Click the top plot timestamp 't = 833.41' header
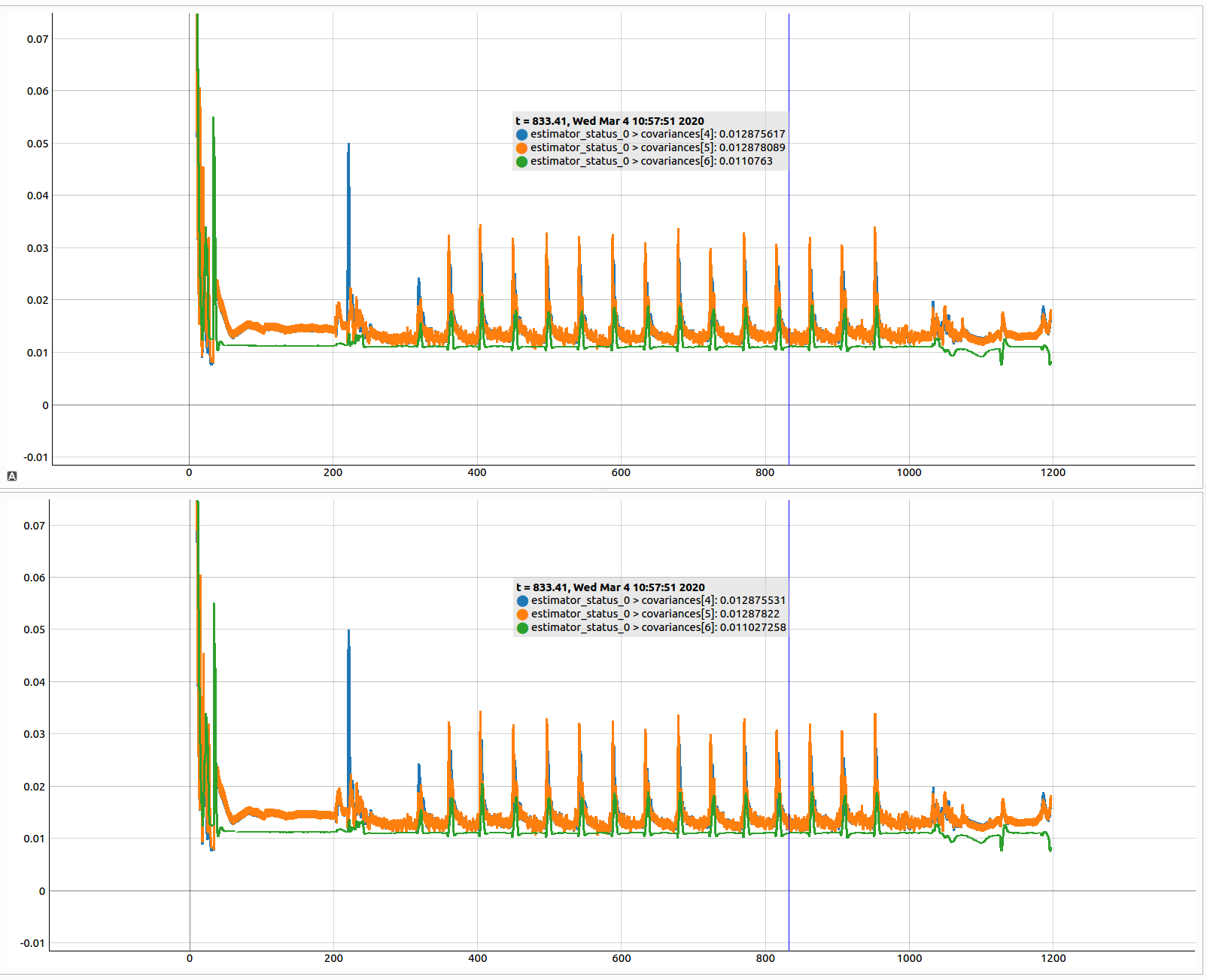The image size is (1207, 980). pyautogui.click(x=610, y=121)
